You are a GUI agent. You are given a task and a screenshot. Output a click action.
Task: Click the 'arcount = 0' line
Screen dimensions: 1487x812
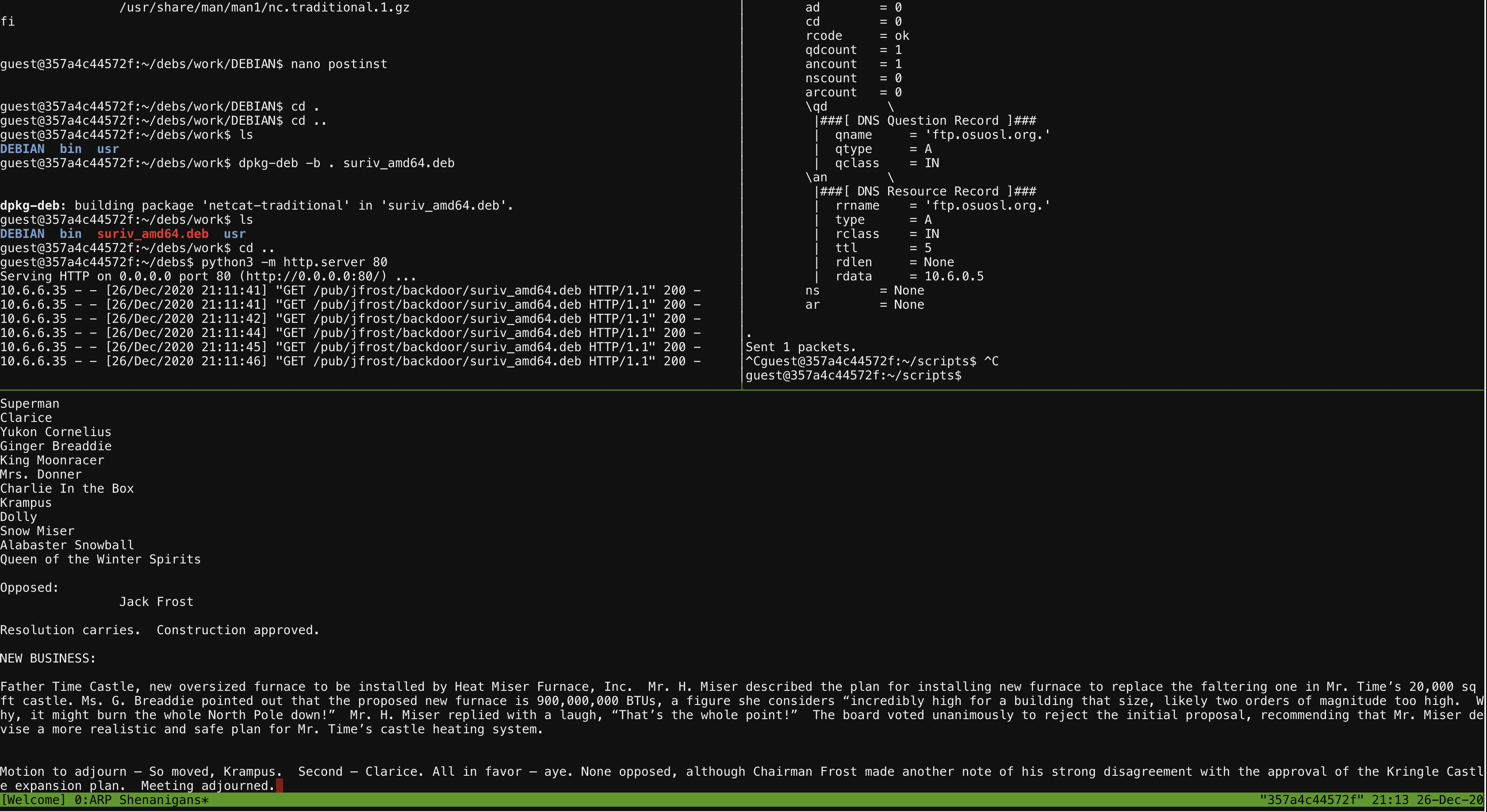point(854,92)
